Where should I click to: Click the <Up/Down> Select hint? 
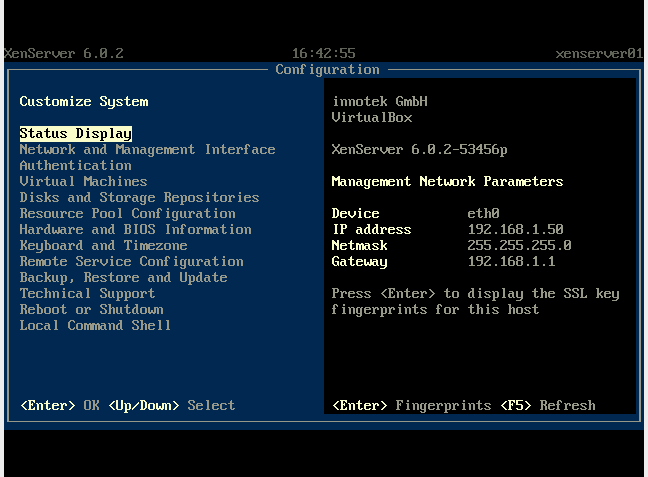(171, 405)
